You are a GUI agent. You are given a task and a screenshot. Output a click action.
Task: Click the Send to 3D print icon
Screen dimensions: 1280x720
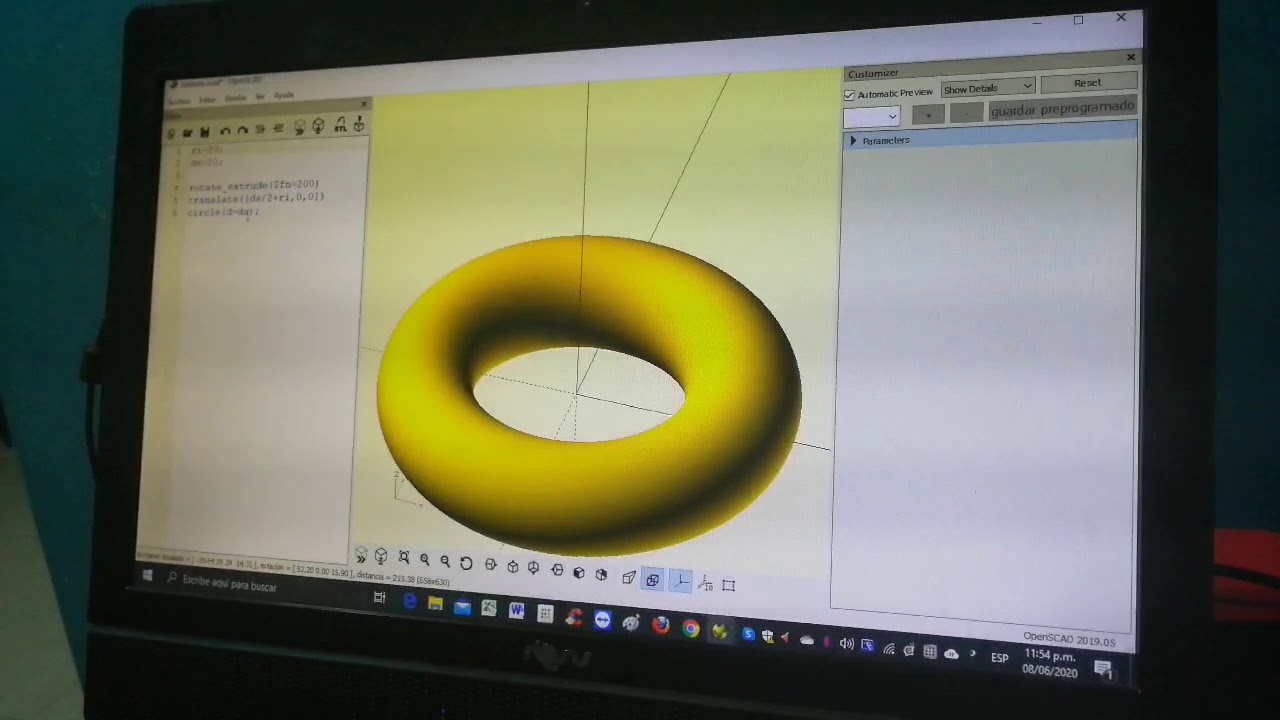pyautogui.click(x=358, y=125)
